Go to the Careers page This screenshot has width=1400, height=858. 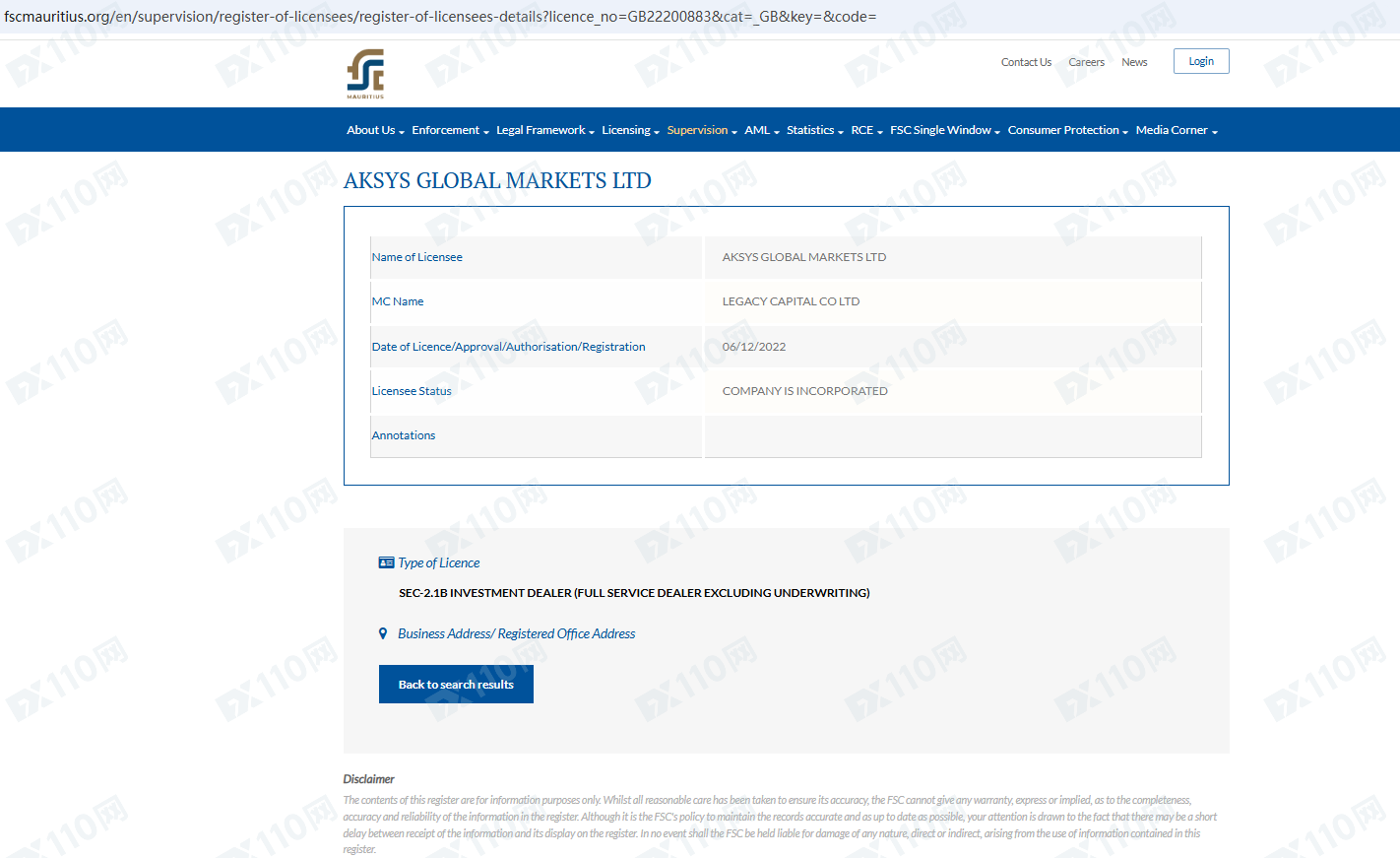(1086, 62)
